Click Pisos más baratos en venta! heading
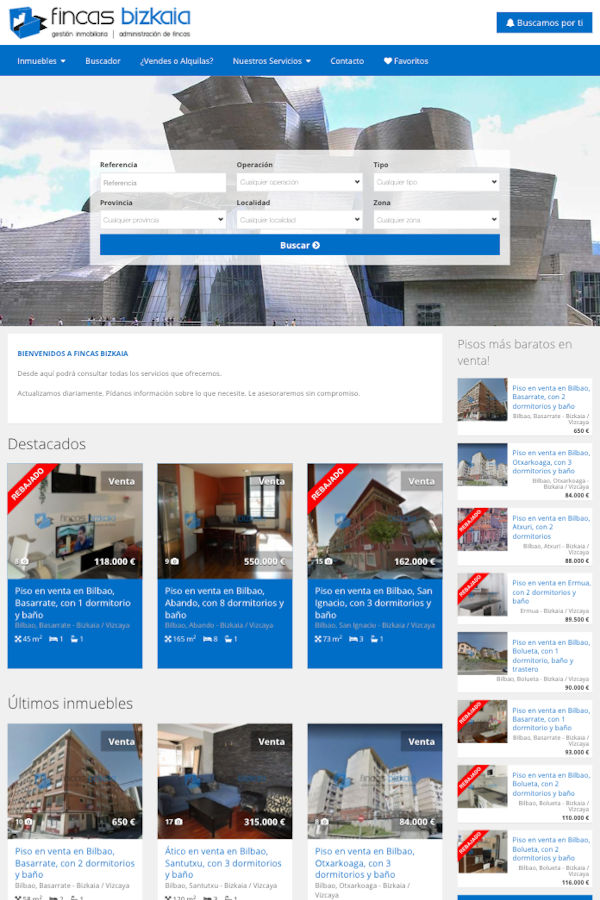The image size is (600, 900). pos(515,352)
